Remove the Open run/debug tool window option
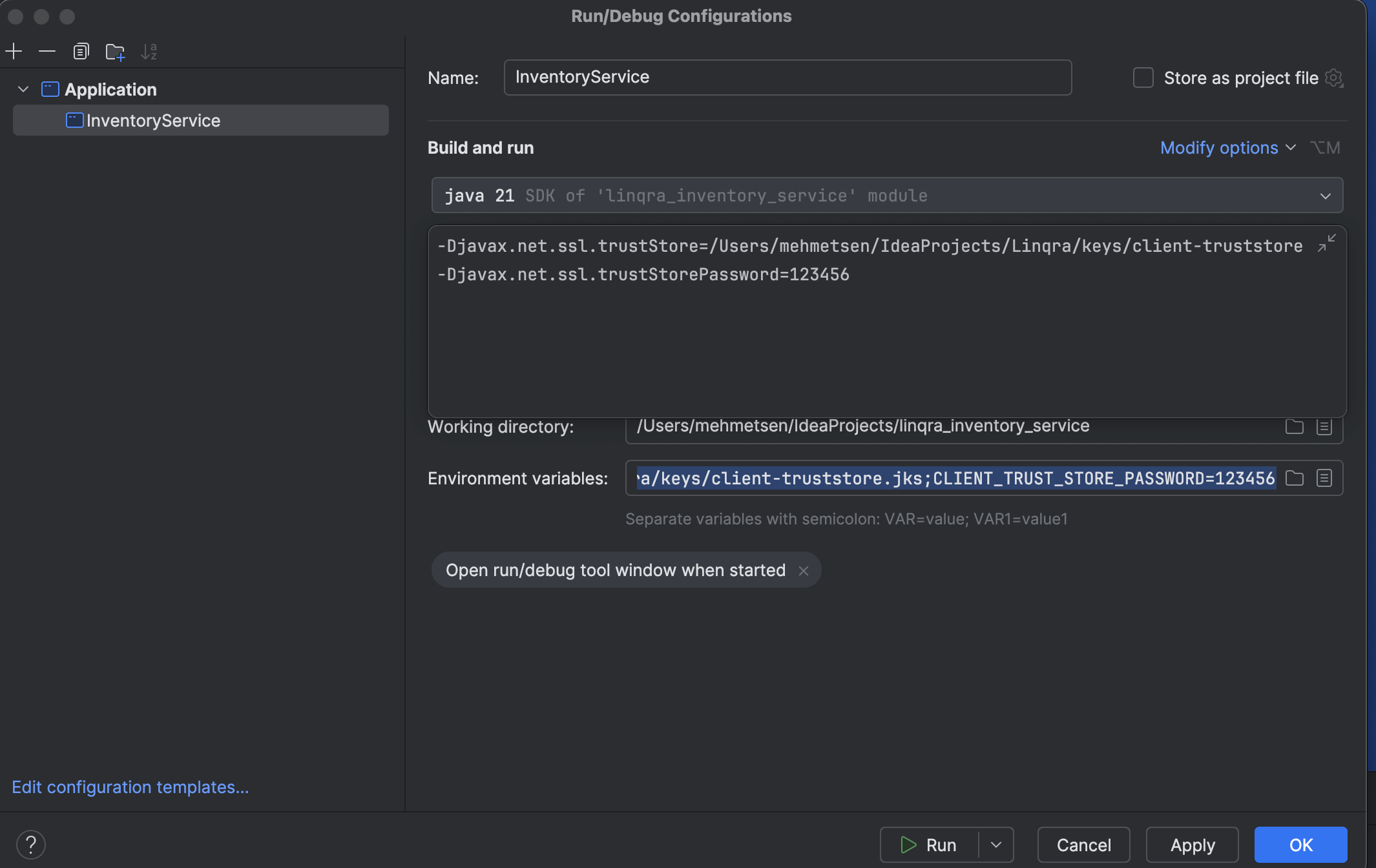This screenshot has width=1376, height=868. 803,571
